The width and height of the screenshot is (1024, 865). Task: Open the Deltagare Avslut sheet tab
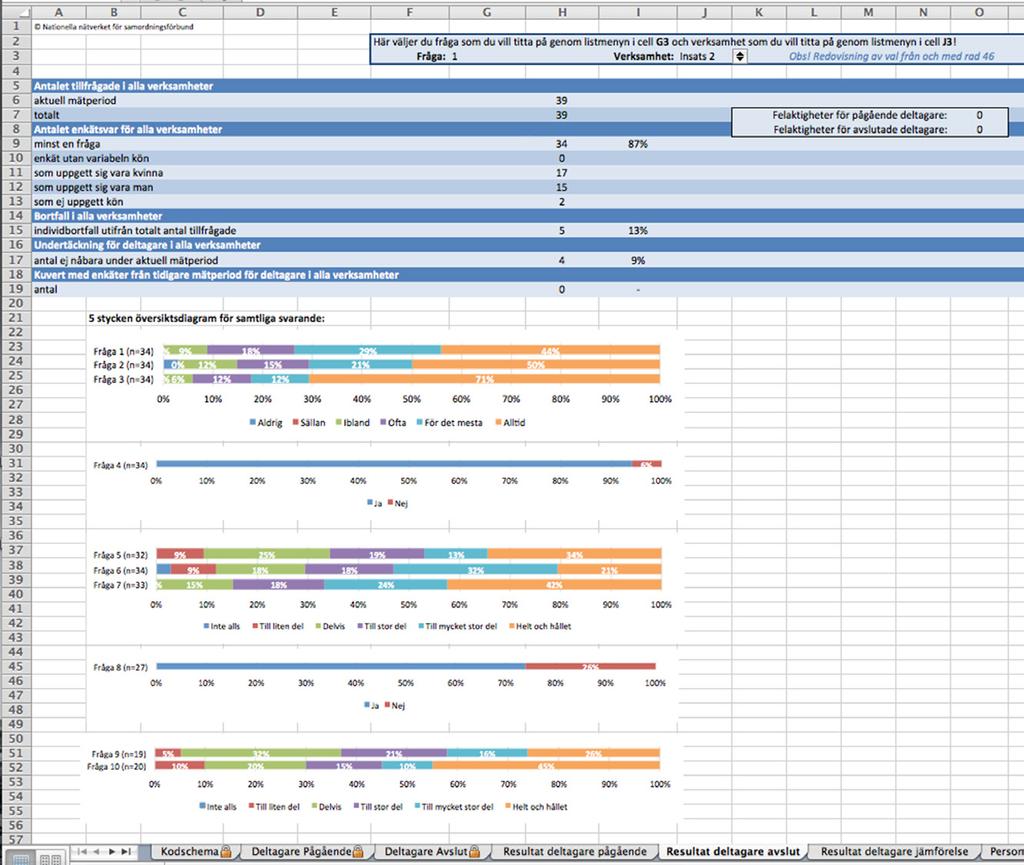coord(431,851)
